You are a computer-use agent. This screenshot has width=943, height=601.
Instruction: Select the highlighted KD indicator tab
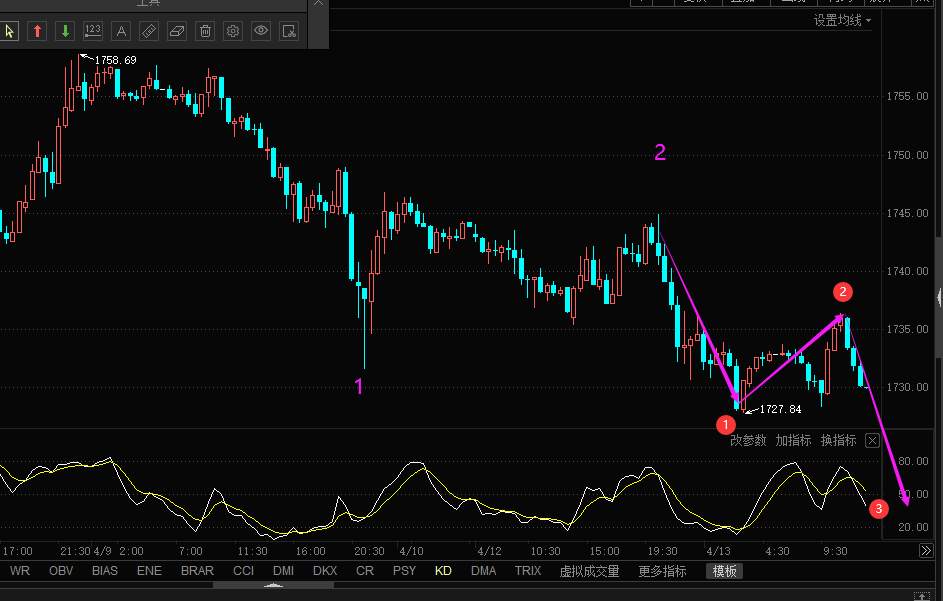click(443, 571)
